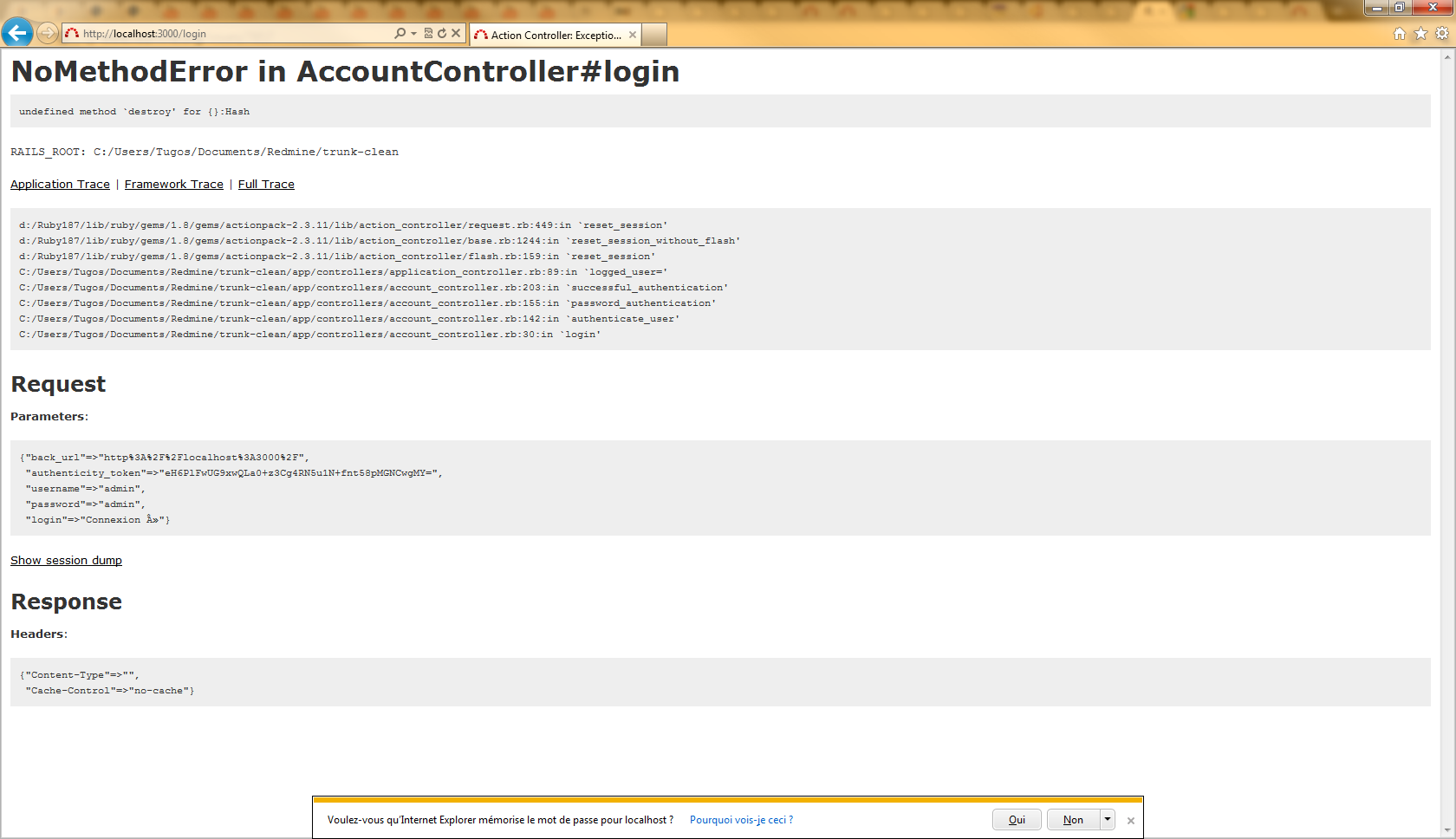Viewport: 1456px width, 839px height.
Task: Click the "Voulez-vous qu'Internet Explorer mémorise" prompt text
Action: pyautogui.click(x=500, y=820)
